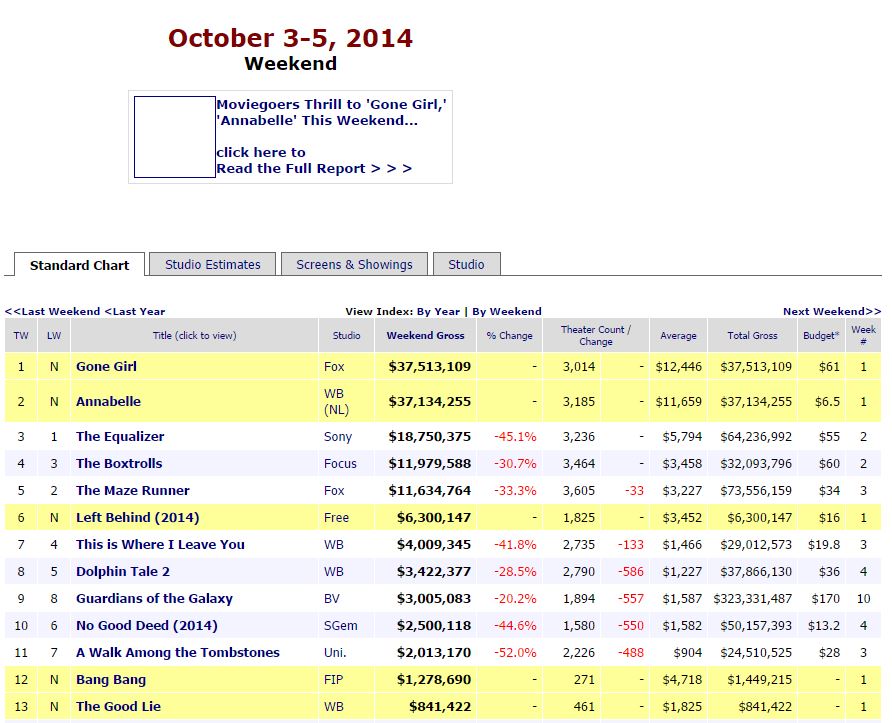892x723 pixels.
Task: Read the Full Report link
Action: 314,168
